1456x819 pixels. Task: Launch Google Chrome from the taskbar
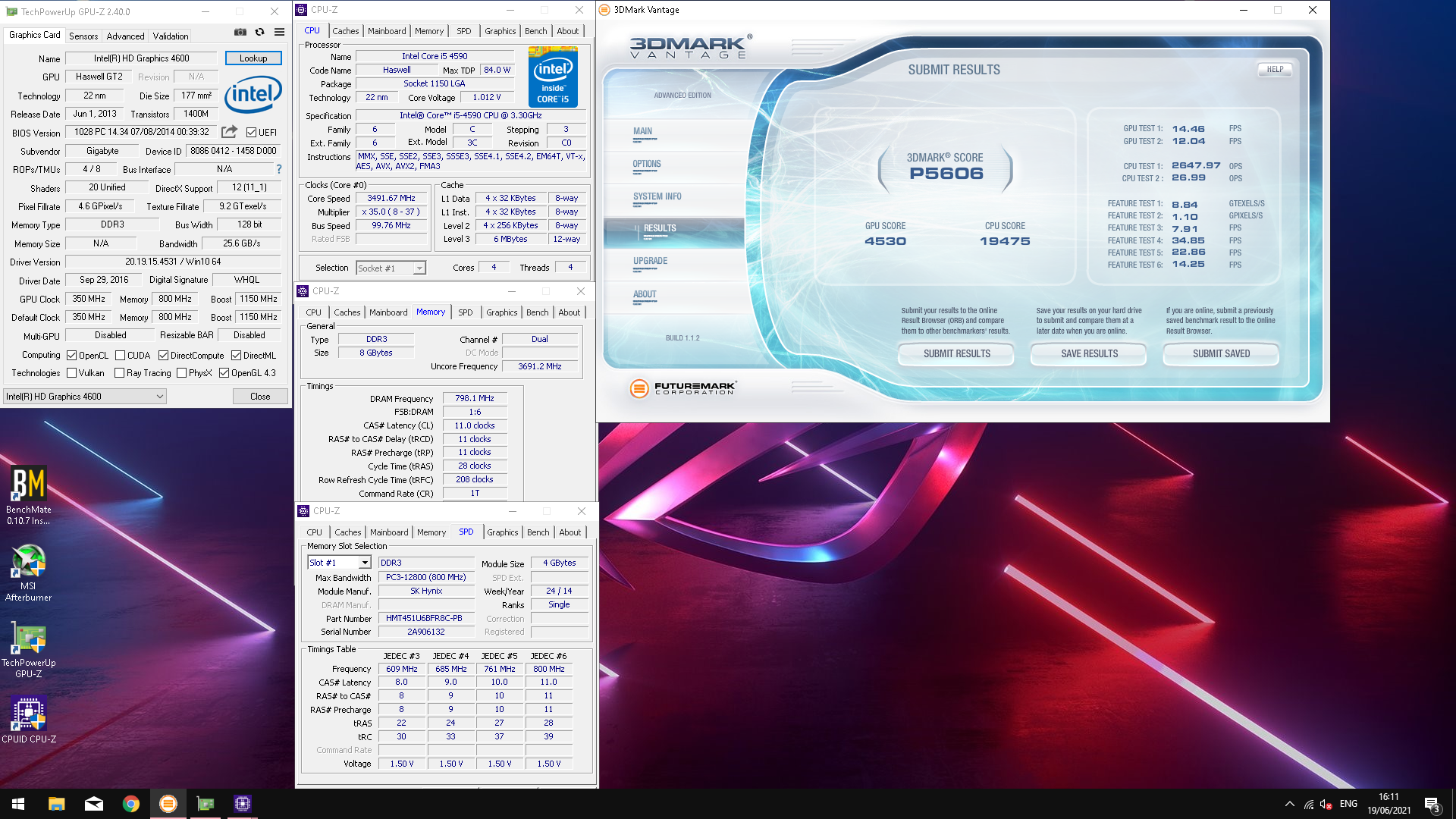(130, 804)
